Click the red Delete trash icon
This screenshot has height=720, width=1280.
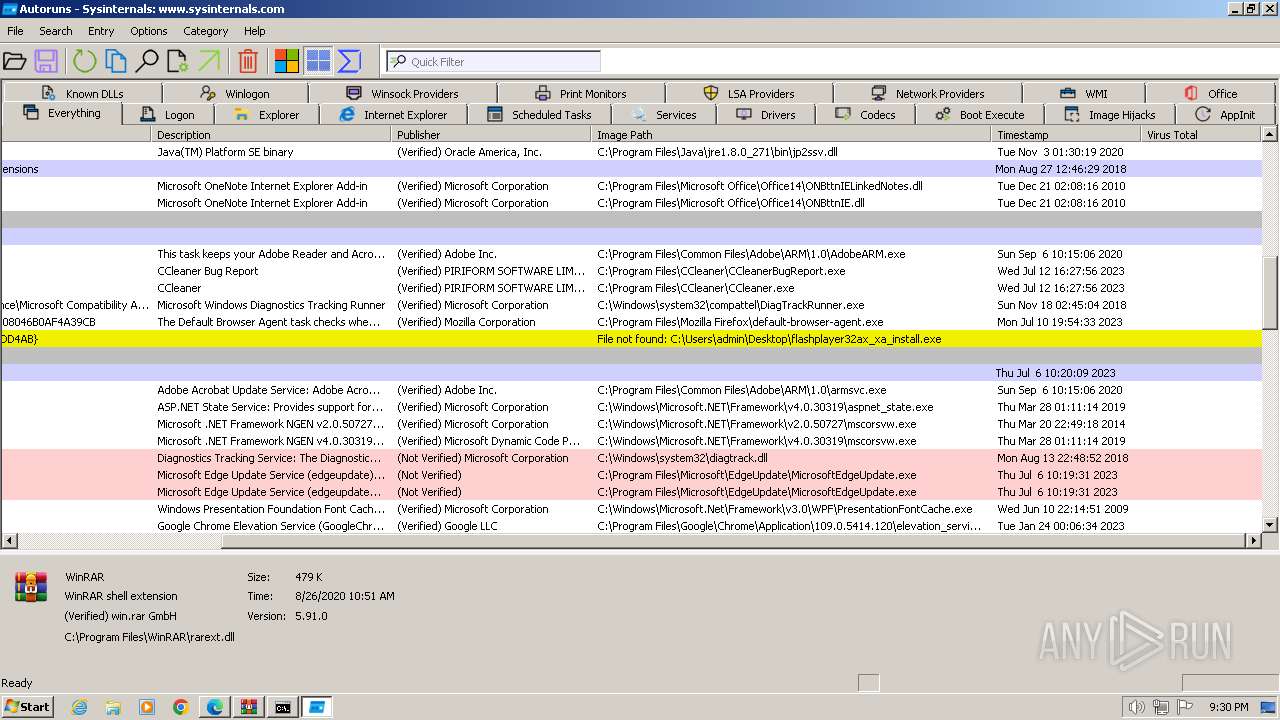(248, 61)
